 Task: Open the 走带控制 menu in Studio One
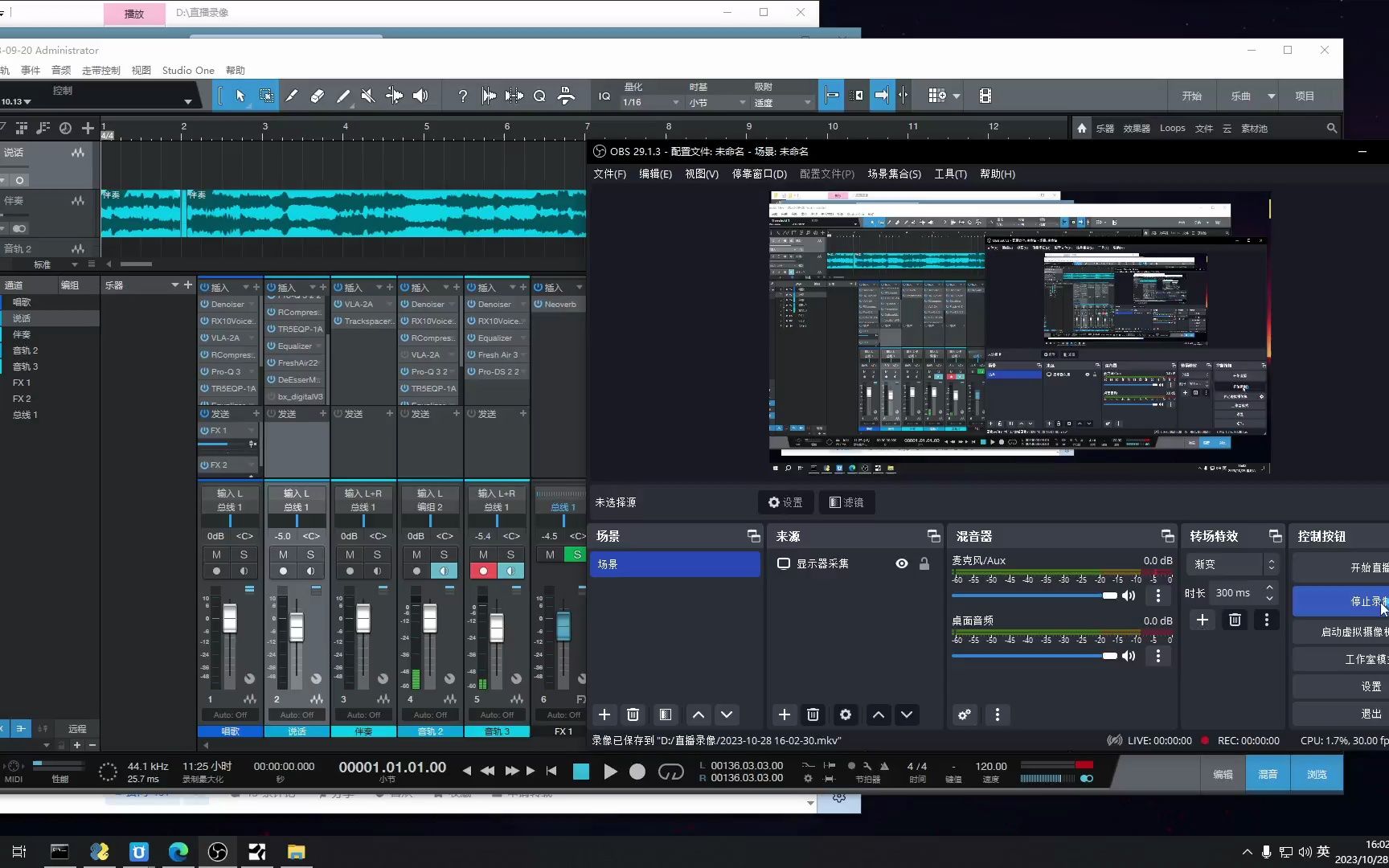pyautogui.click(x=101, y=71)
